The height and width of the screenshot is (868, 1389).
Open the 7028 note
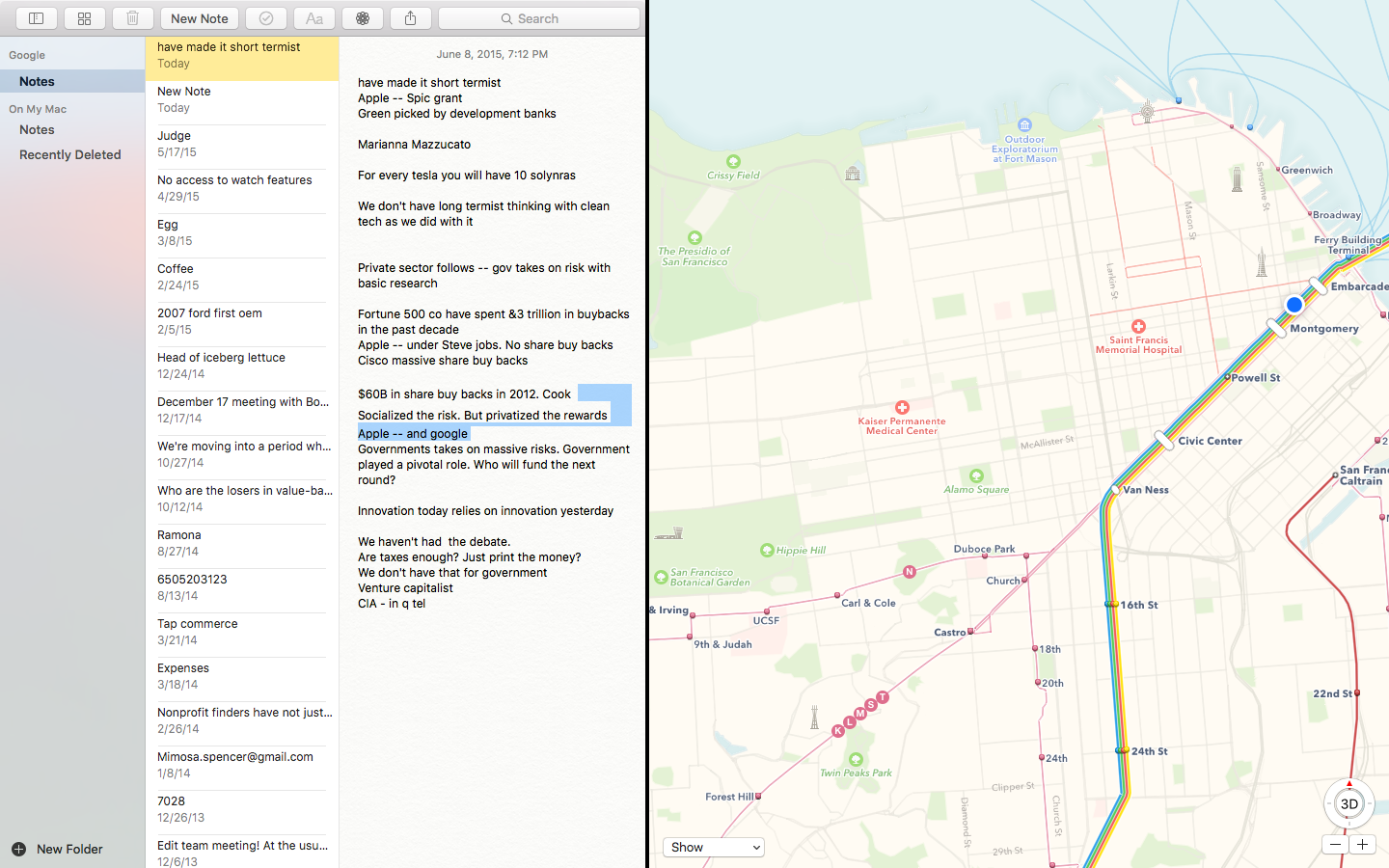click(x=242, y=812)
